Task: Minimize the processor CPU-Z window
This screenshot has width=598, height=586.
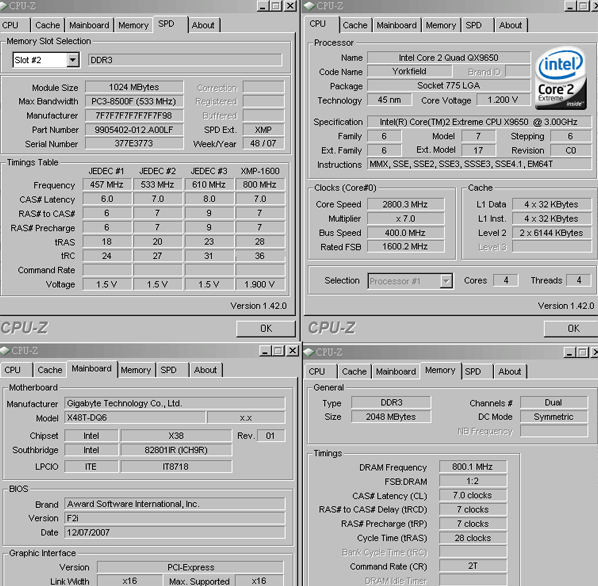Action: tap(570, 6)
